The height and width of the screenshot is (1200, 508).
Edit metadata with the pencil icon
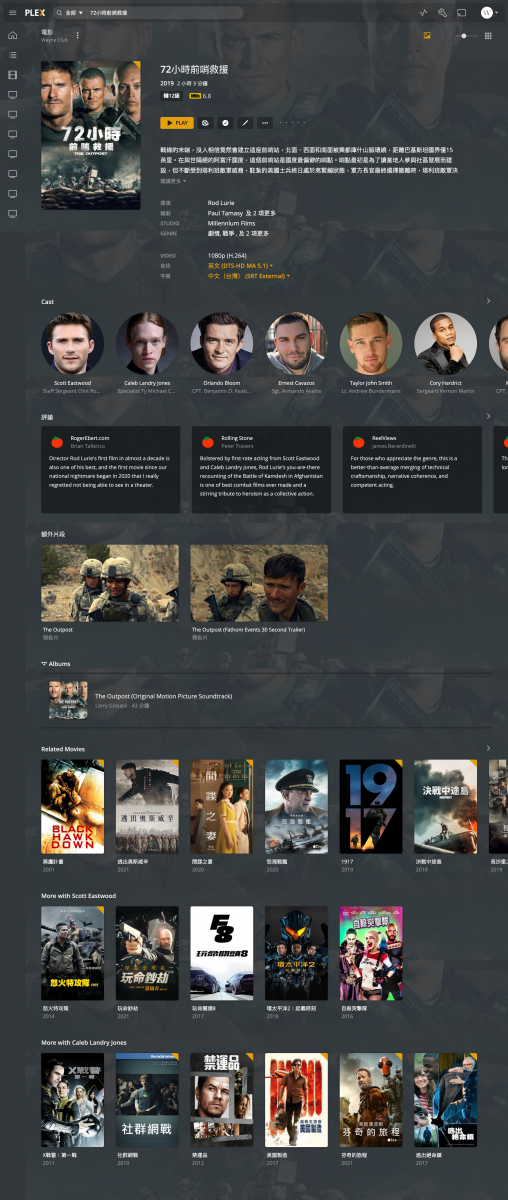click(x=245, y=123)
